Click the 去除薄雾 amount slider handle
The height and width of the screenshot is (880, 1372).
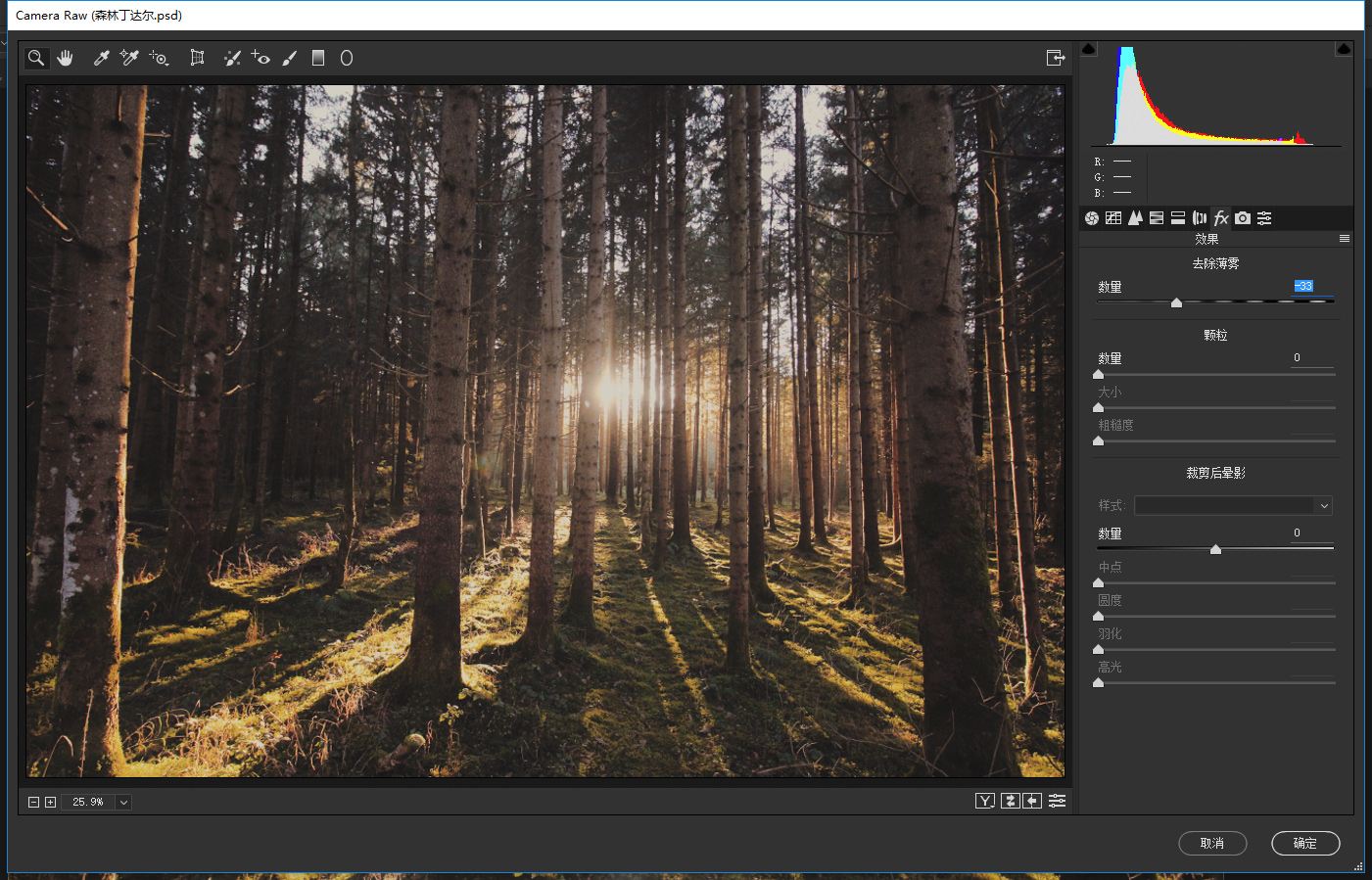(x=1176, y=303)
